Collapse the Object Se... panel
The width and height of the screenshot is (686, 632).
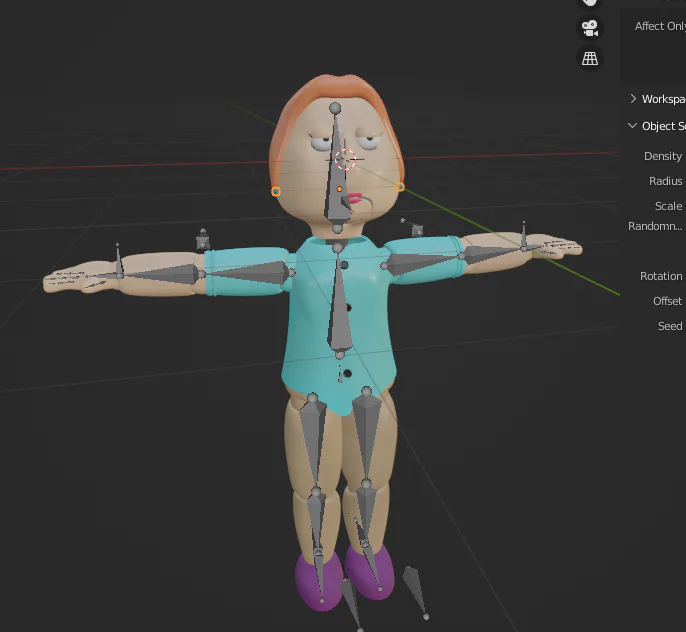[632, 126]
